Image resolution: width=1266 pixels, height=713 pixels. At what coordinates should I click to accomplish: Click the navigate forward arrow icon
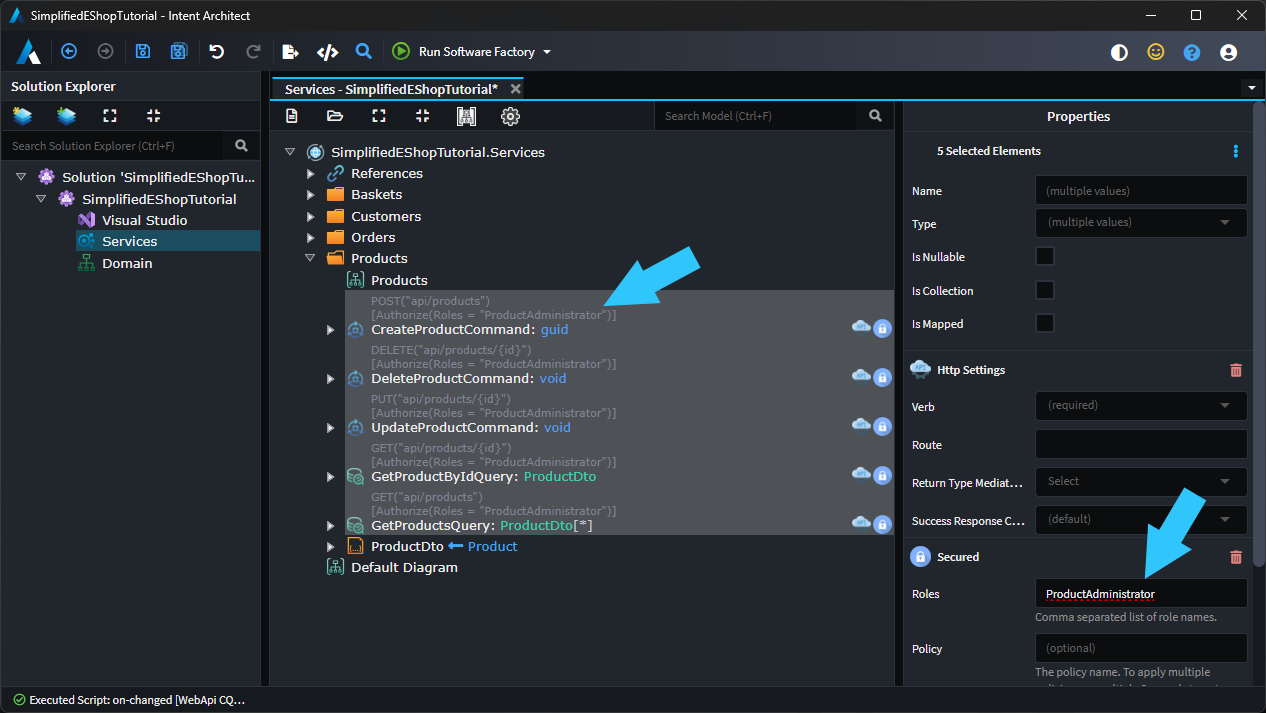pos(105,52)
